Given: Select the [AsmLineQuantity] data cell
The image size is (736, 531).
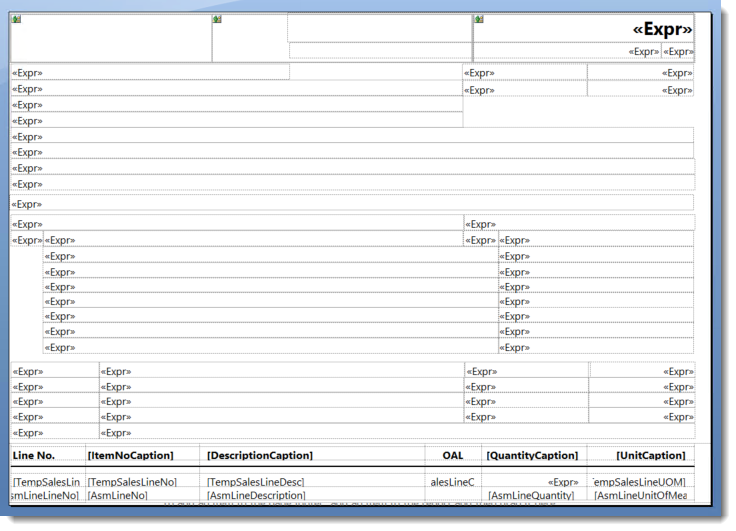Looking at the screenshot, I should point(534,495).
